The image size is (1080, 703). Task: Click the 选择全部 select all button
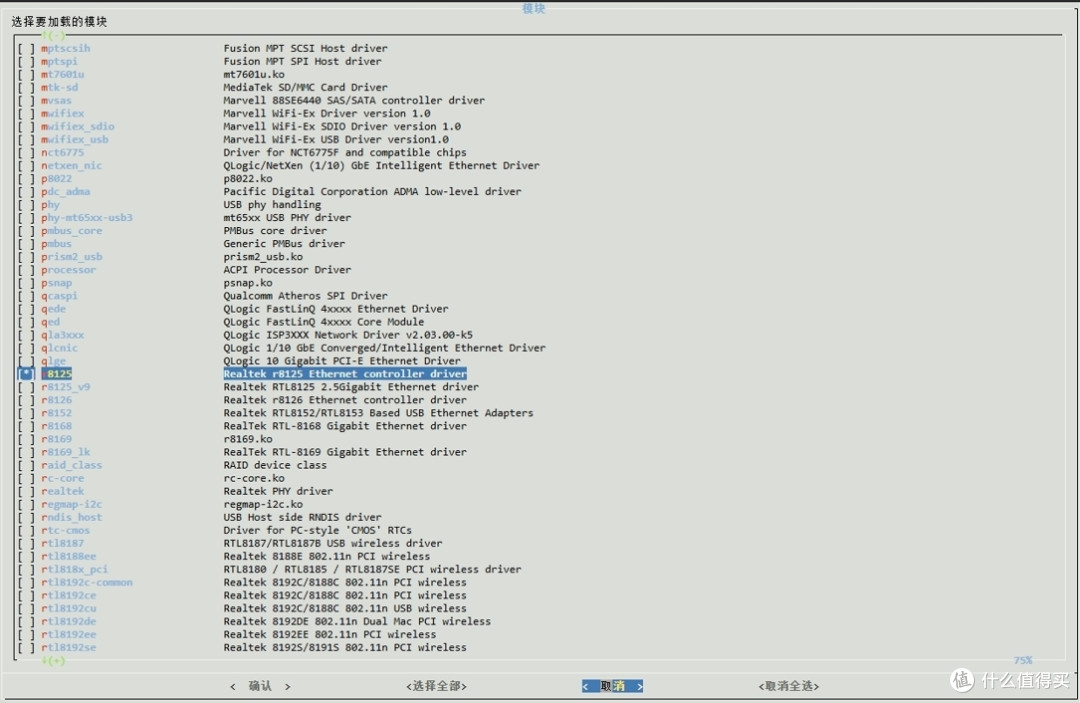pyautogui.click(x=436, y=686)
